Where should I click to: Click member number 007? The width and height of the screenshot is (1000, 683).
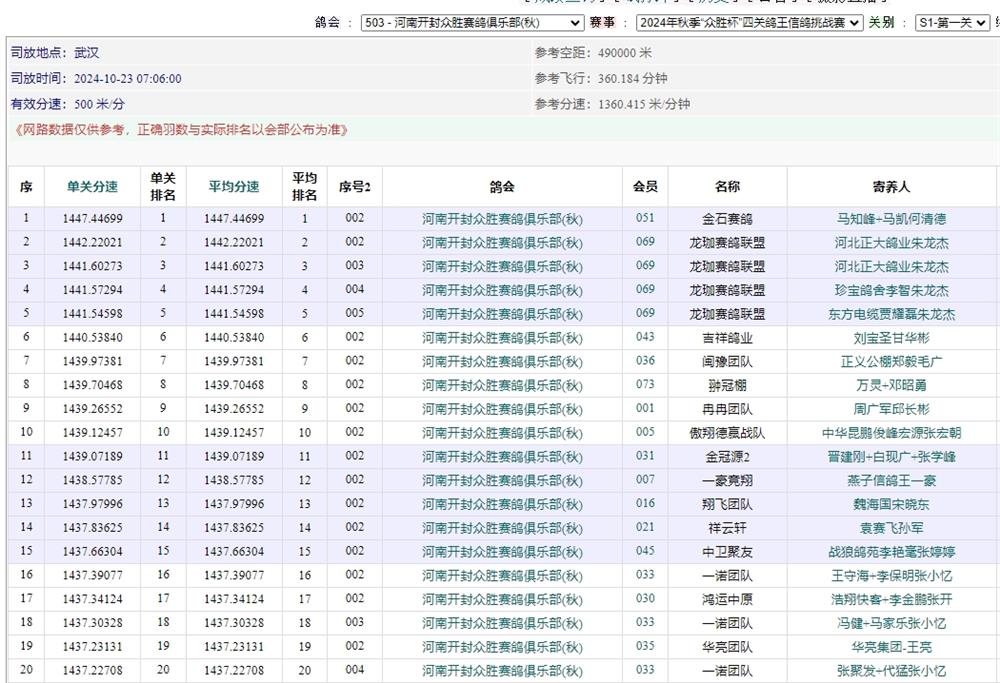coord(645,480)
